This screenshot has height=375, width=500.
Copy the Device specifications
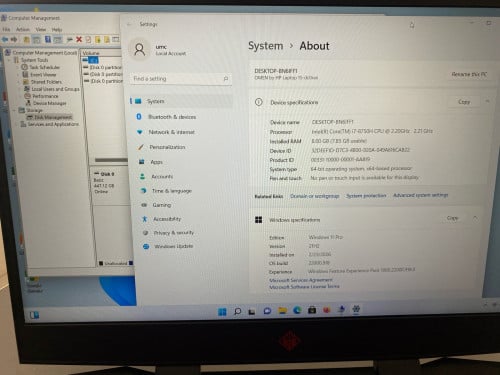tap(464, 102)
